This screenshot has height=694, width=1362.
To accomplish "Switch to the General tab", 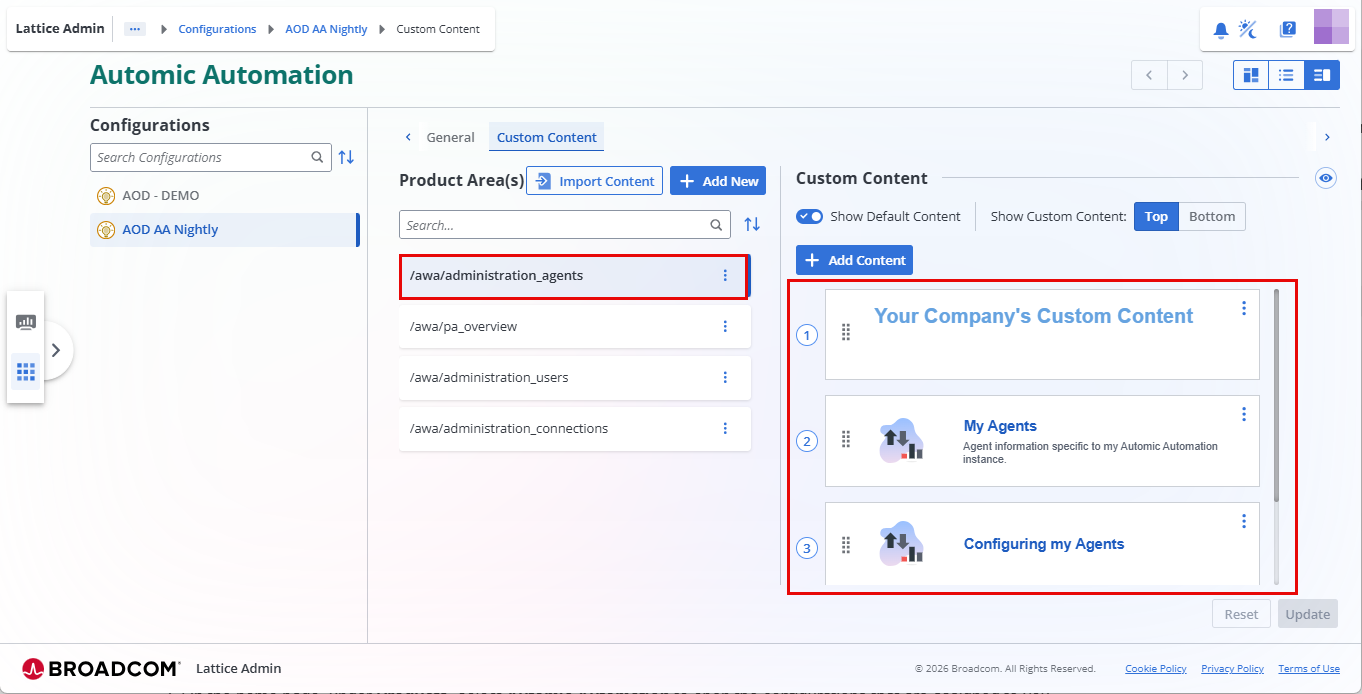I will [x=451, y=137].
